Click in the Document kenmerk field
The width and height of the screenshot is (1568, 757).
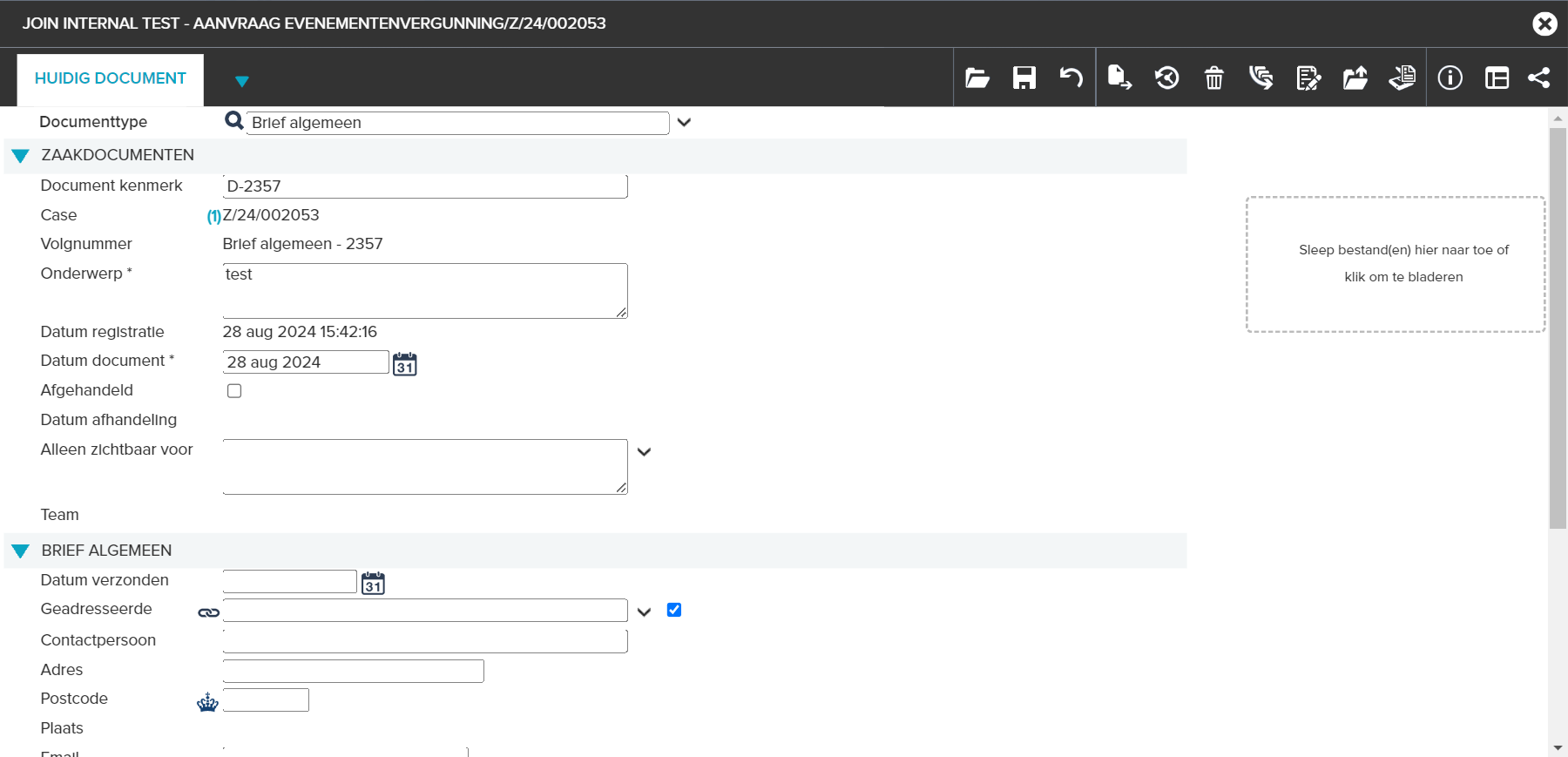pos(425,186)
